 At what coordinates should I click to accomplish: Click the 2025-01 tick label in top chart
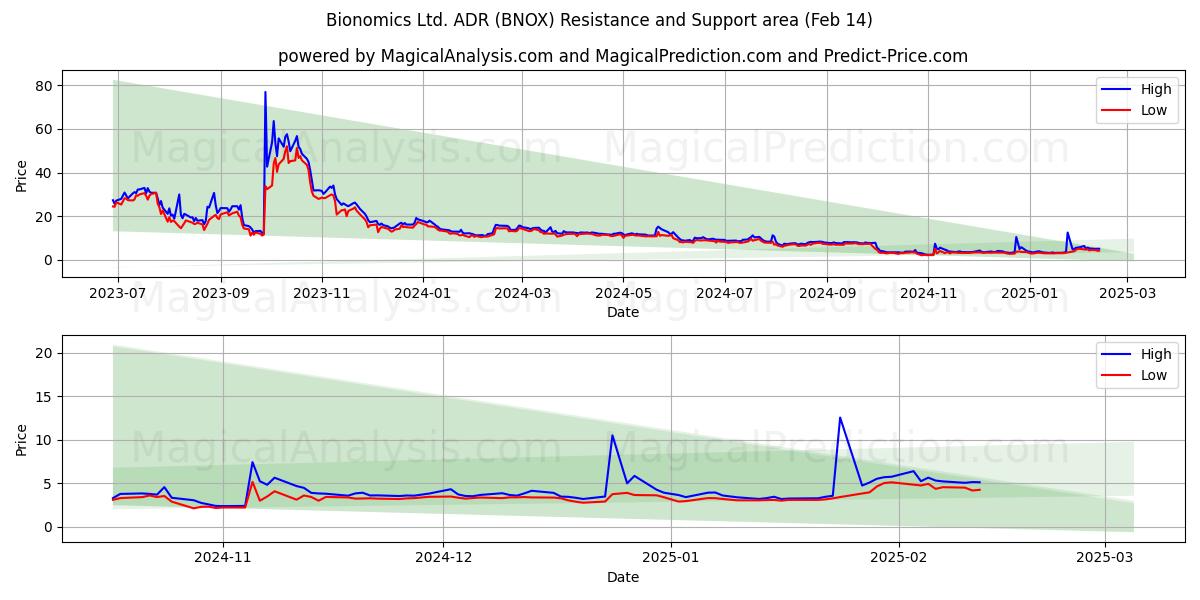1030,292
